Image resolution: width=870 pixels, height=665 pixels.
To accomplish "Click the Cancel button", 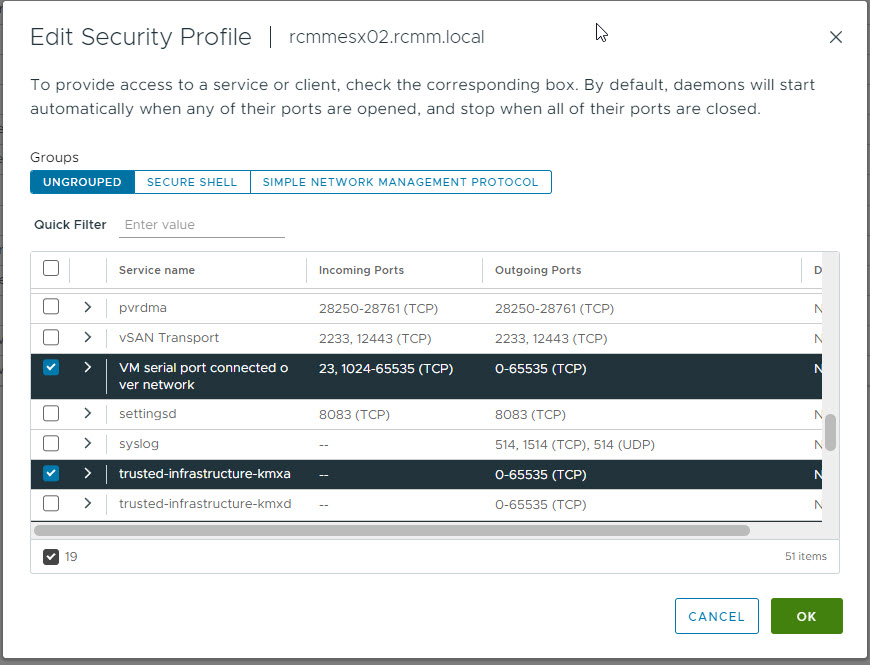I will pyautogui.click(x=716, y=616).
